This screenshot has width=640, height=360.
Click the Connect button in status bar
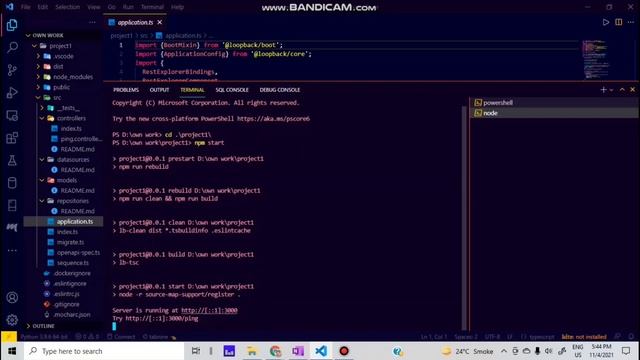(x=121, y=337)
